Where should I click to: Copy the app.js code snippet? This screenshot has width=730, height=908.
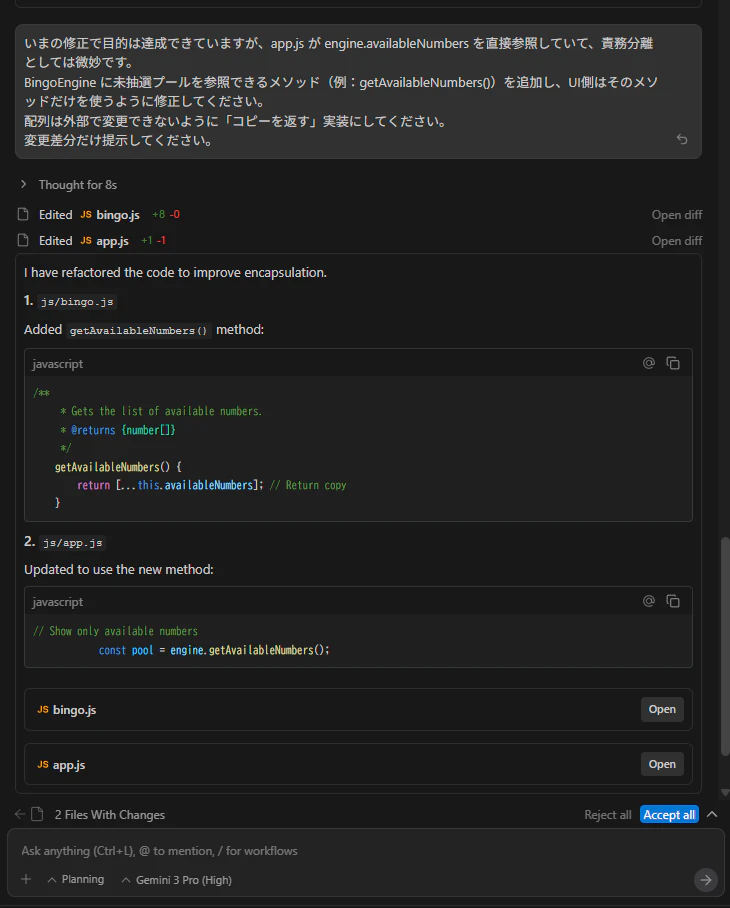point(673,601)
